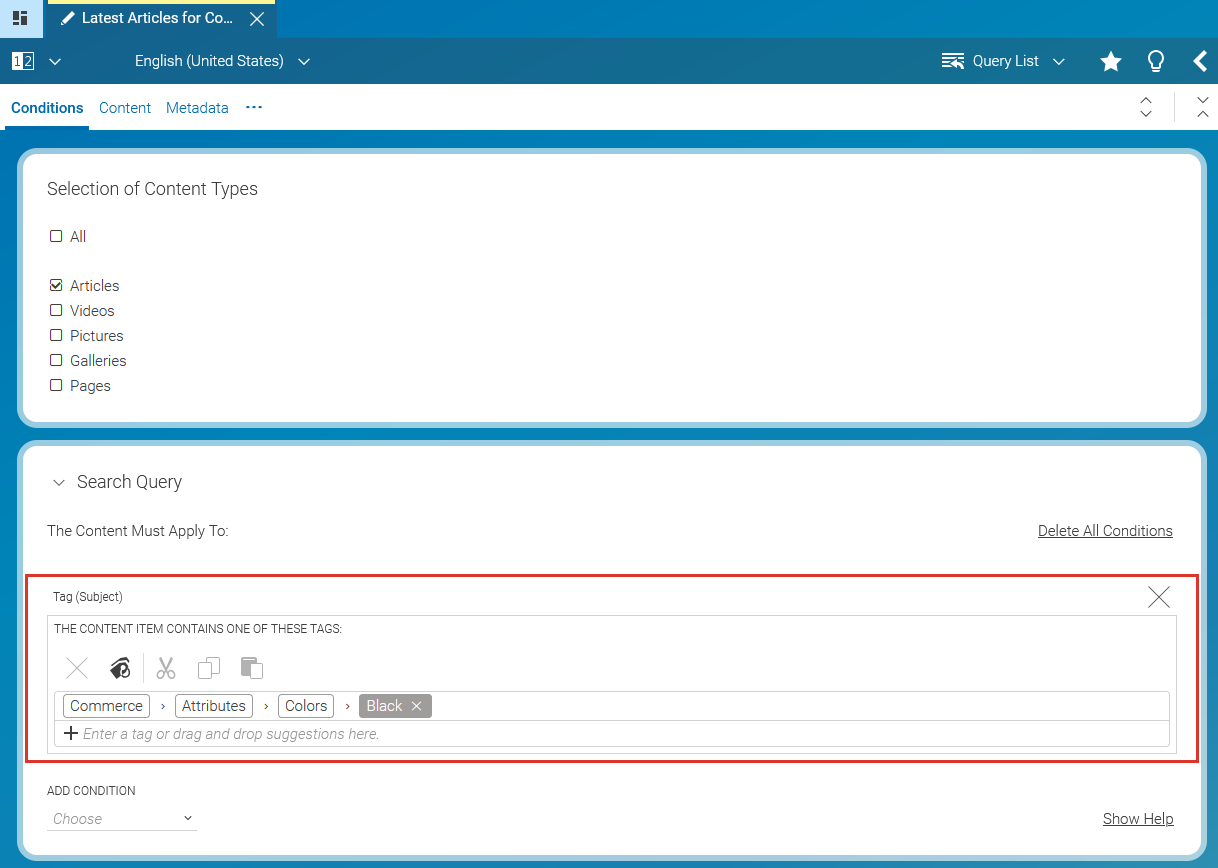
Task: Switch to the Content tab
Action: coord(124,107)
